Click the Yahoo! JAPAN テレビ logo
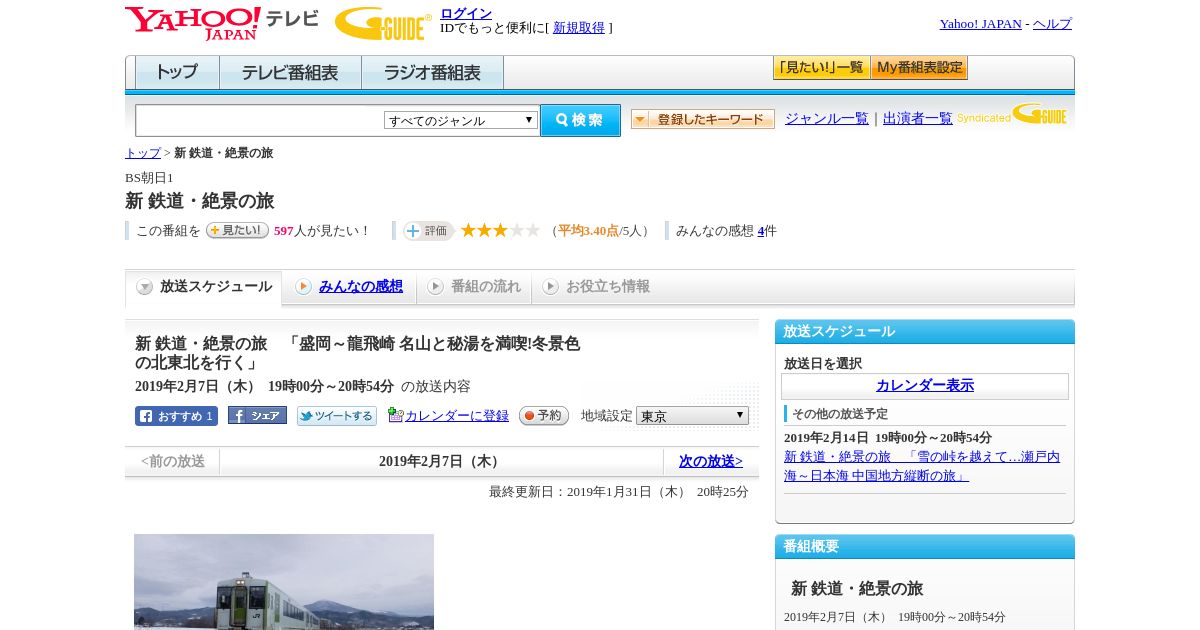Image resolution: width=1200 pixels, height=630 pixels. click(222, 23)
